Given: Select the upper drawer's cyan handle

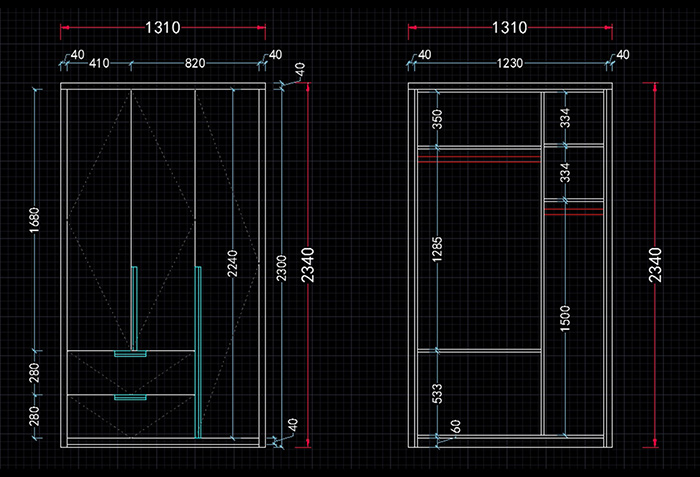Looking at the screenshot, I should coord(131,353).
